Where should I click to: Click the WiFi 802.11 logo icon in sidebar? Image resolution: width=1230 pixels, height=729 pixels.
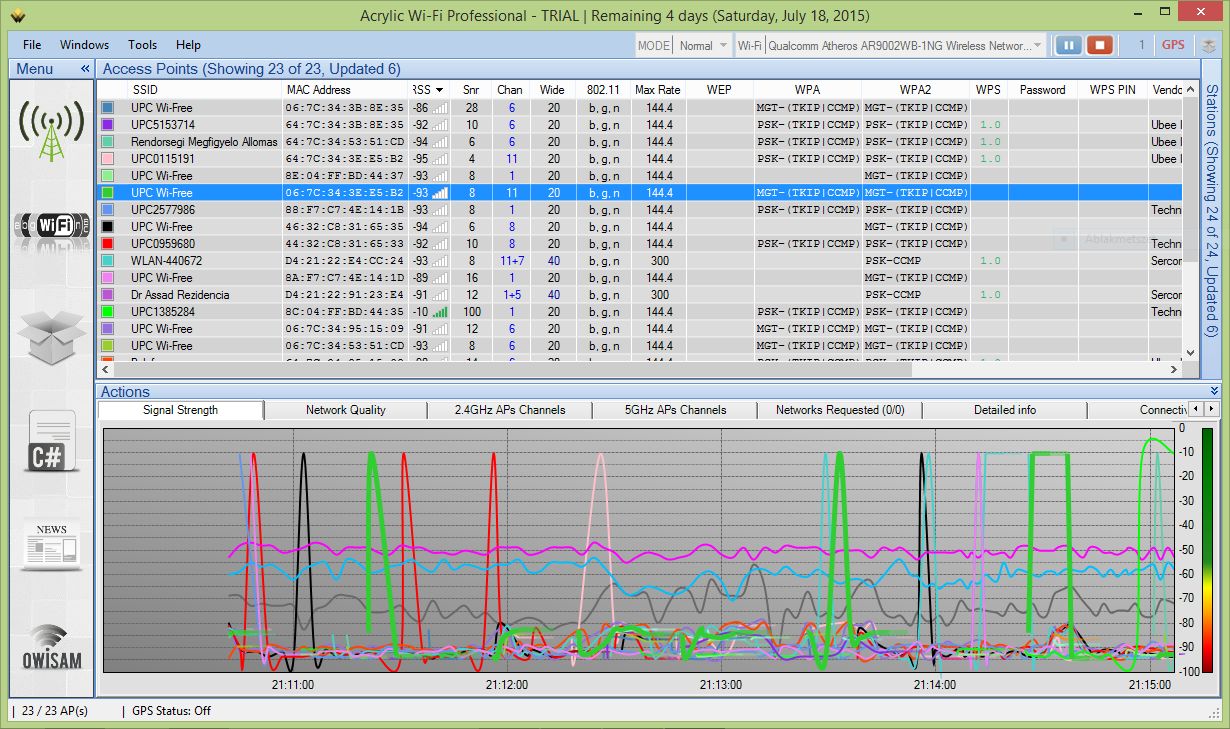(x=52, y=226)
